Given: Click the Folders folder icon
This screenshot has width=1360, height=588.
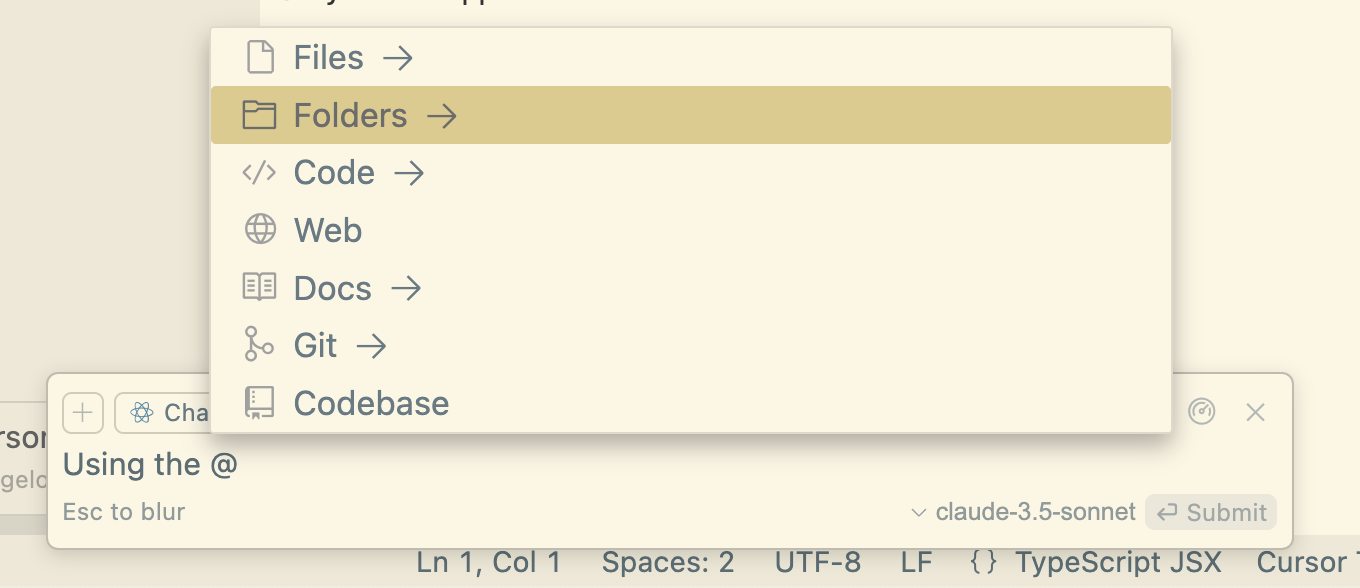Looking at the screenshot, I should [x=260, y=115].
